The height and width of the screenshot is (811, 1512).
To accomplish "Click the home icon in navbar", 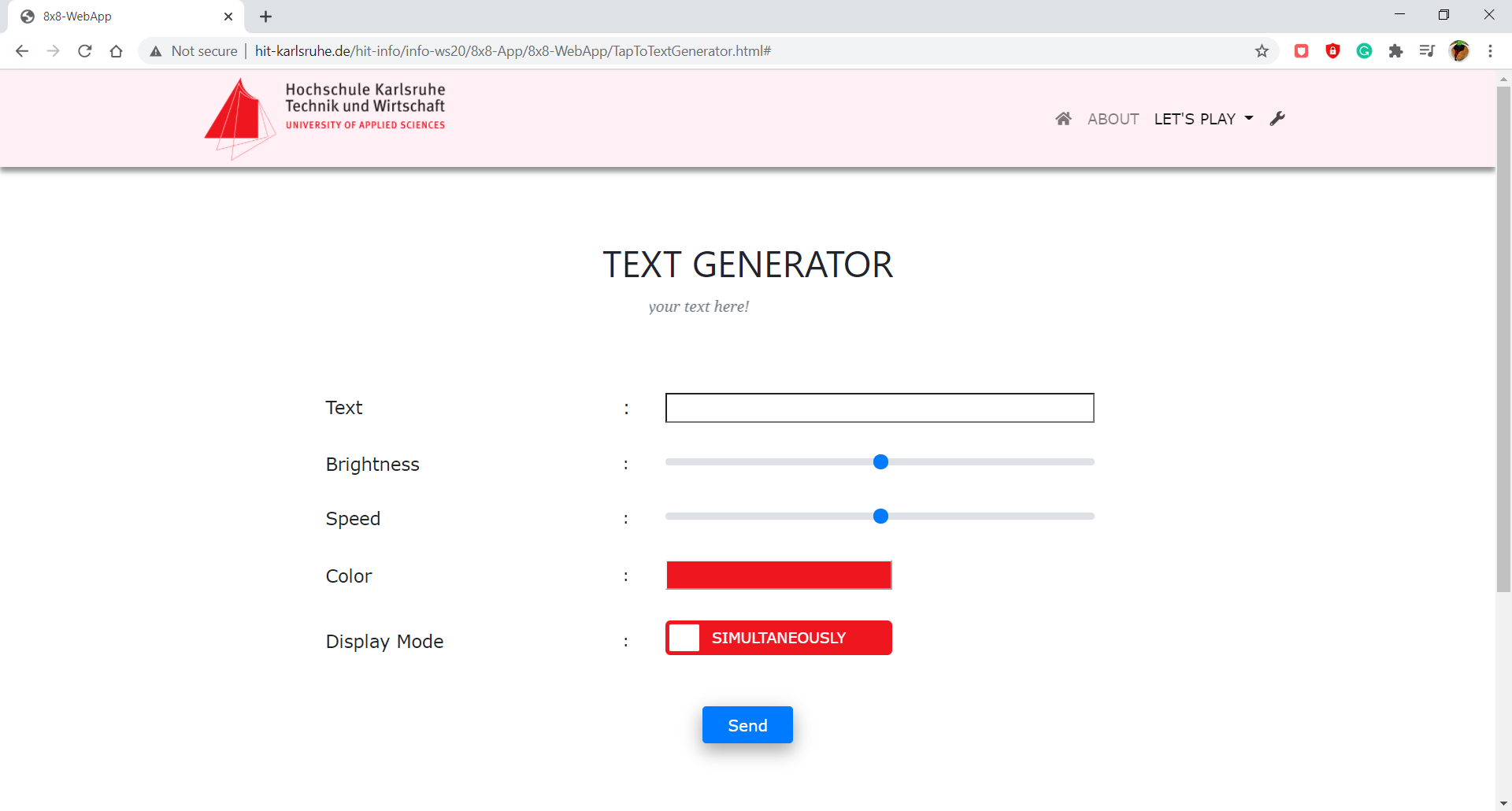I will pos(1063,119).
